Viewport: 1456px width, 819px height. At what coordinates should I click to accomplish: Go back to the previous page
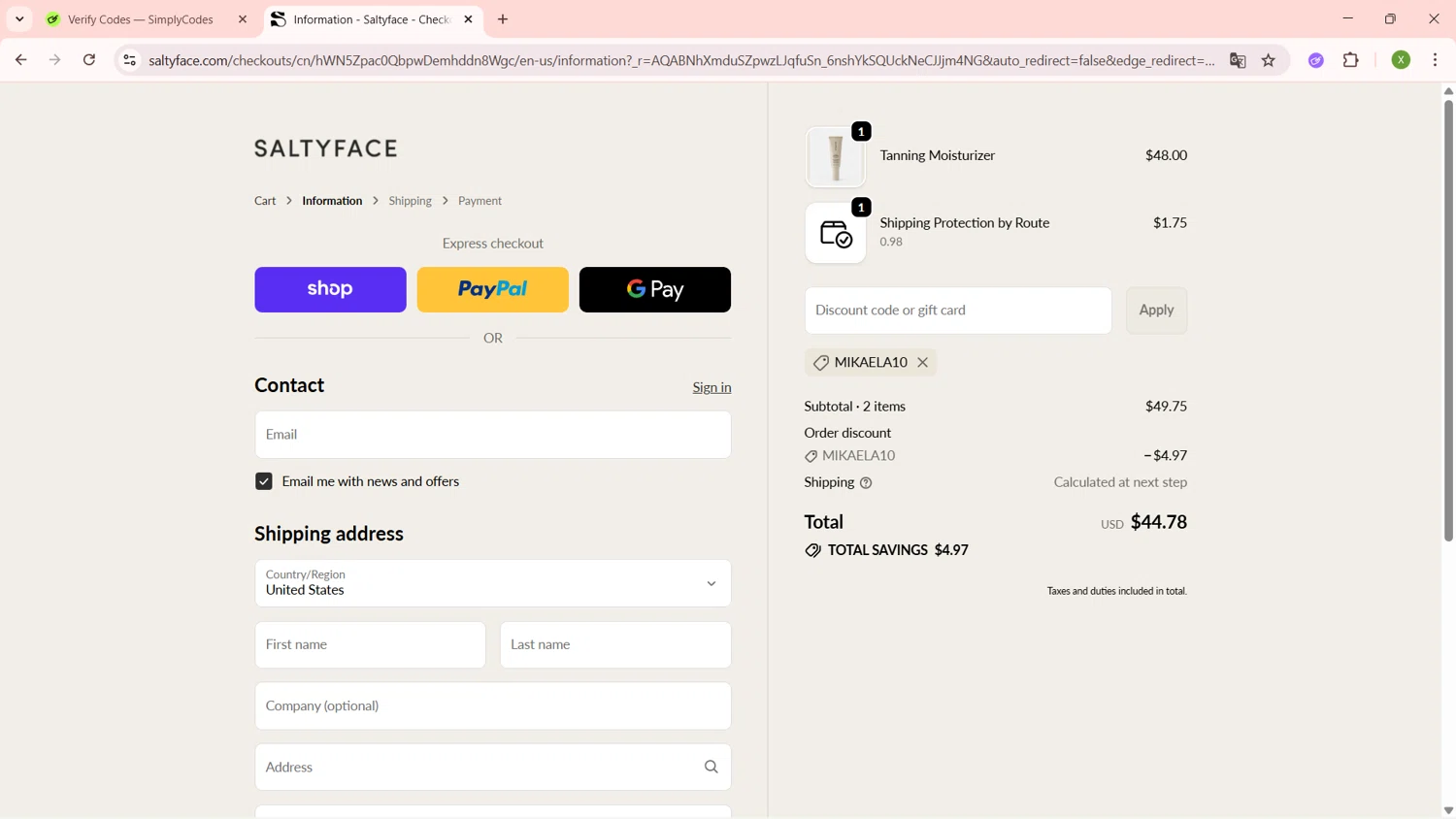21,60
